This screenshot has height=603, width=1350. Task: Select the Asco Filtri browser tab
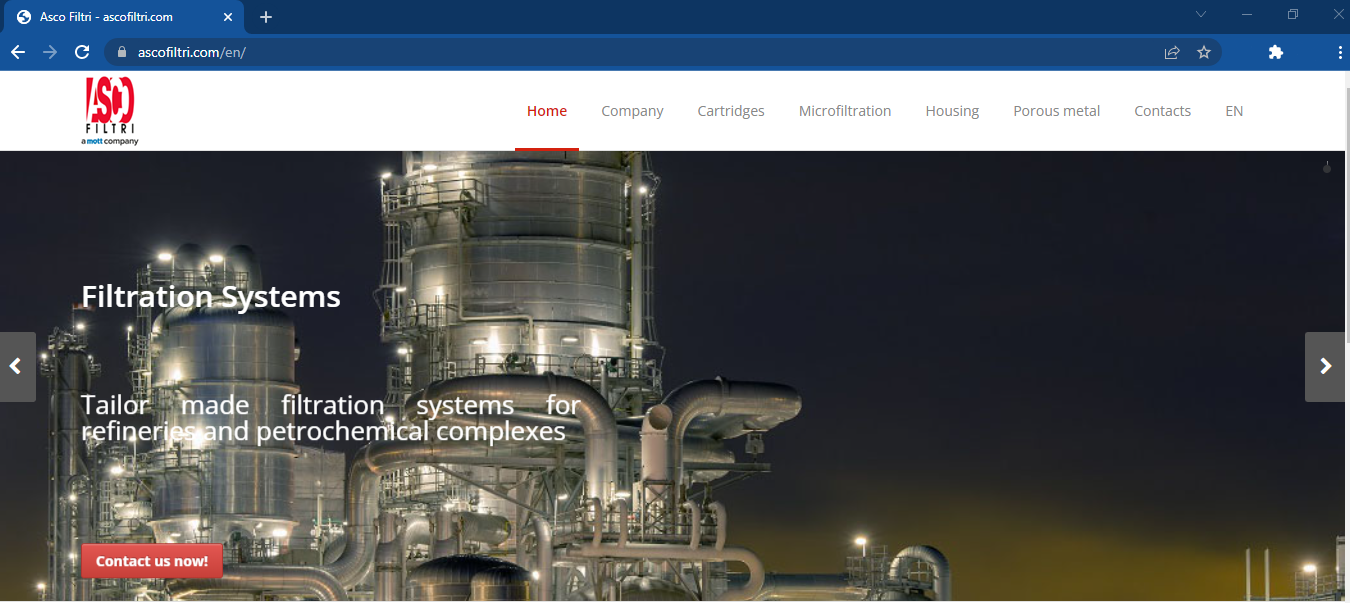[x=125, y=17]
